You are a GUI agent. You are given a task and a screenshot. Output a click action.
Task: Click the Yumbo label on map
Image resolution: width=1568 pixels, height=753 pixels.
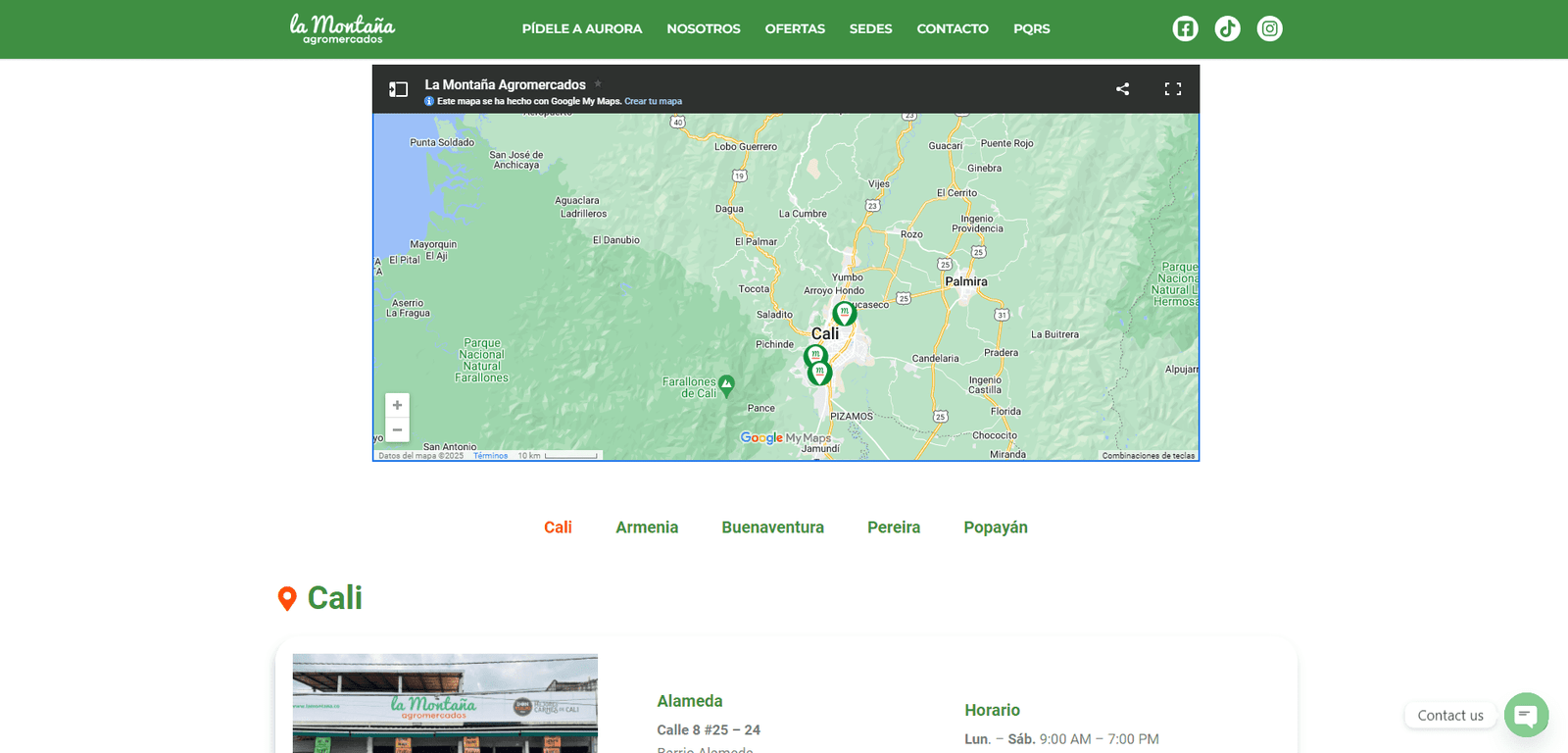click(848, 277)
